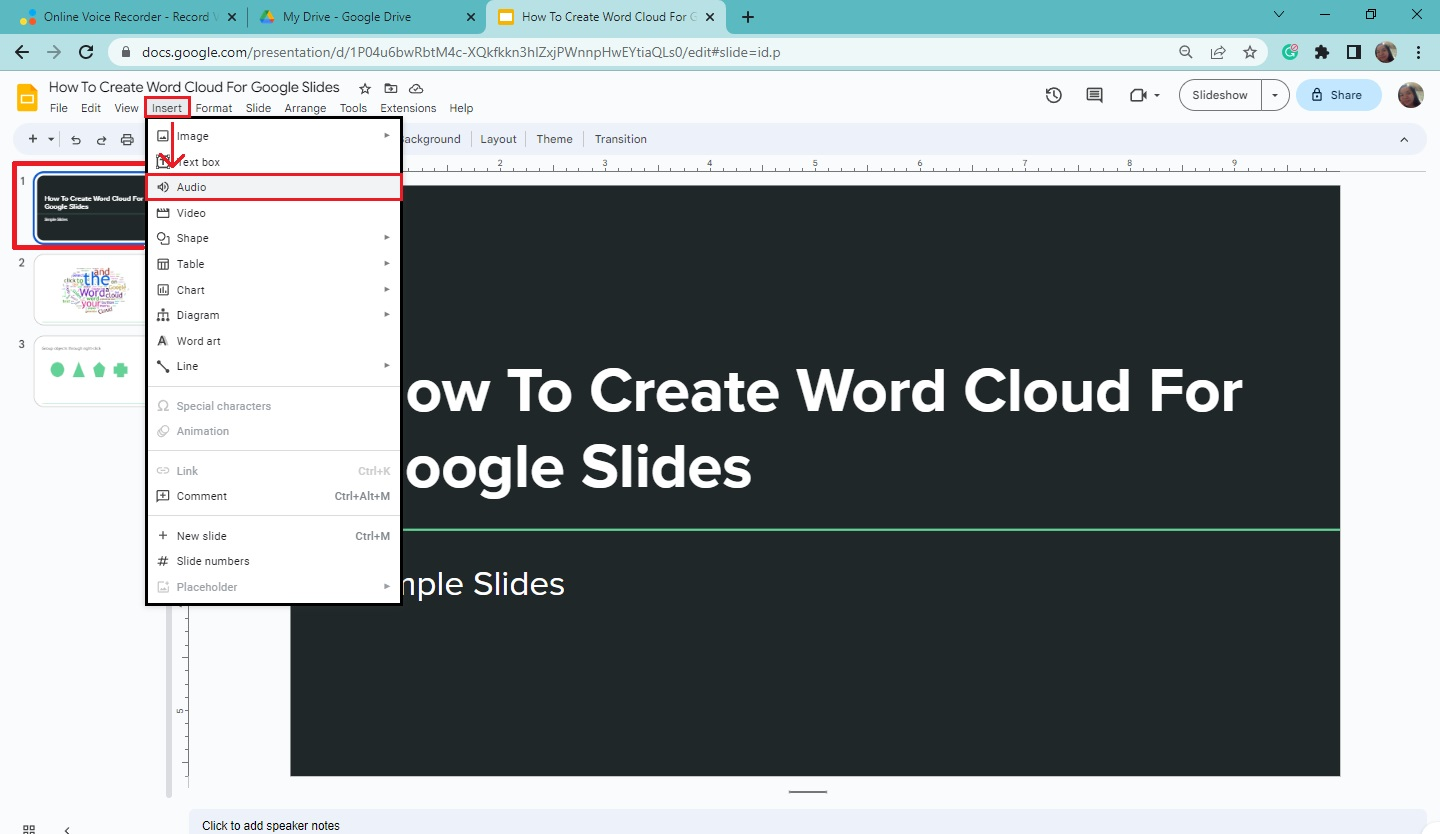
Task: Open the Google account avatar
Action: pyautogui.click(x=1411, y=95)
